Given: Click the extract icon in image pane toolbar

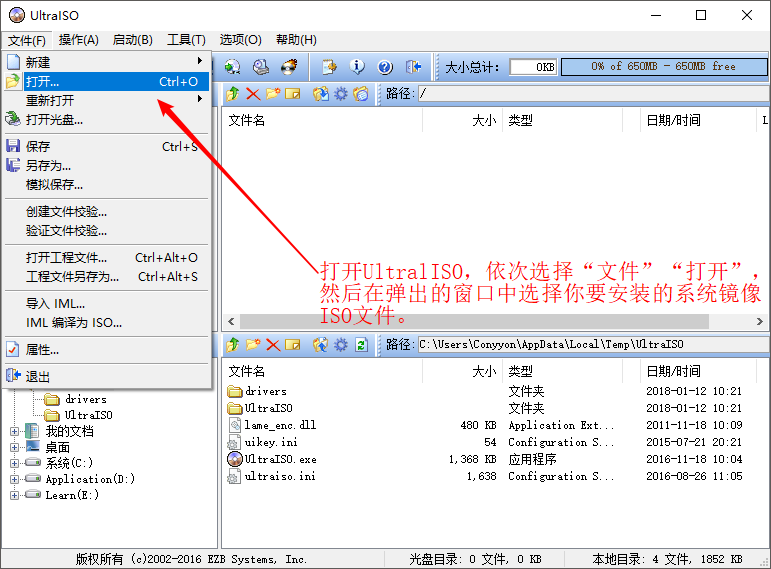Looking at the screenshot, I should pyautogui.click(x=321, y=93).
